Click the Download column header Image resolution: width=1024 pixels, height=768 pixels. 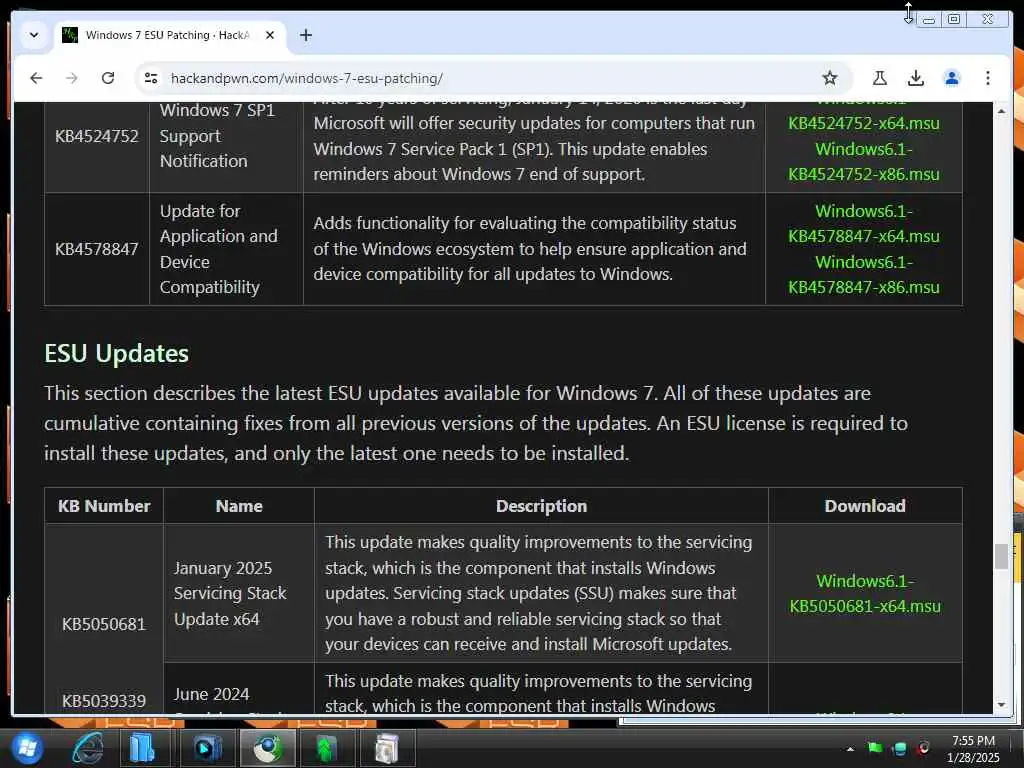(865, 506)
